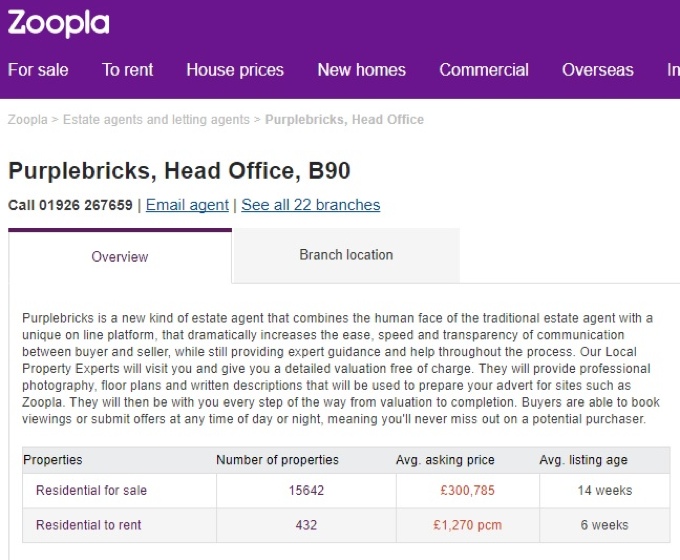Select New homes in navigation bar
The image size is (680, 560).
click(361, 70)
